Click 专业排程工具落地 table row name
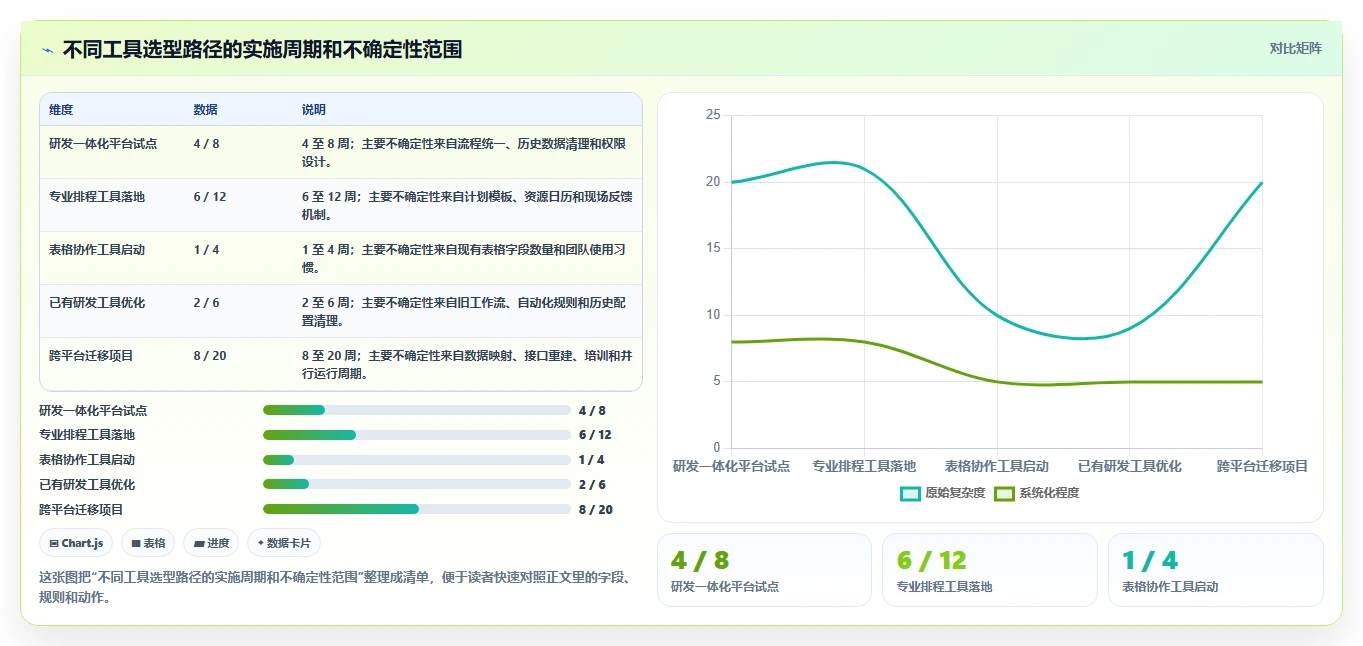Screen dimensions: 1363x646 tap(97, 197)
